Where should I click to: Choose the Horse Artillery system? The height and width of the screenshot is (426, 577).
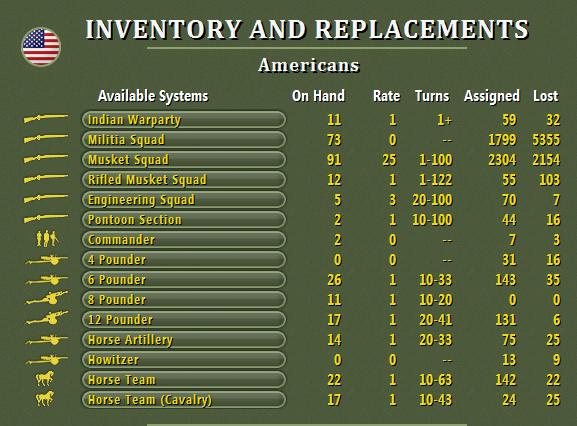click(x=184, y=340)
